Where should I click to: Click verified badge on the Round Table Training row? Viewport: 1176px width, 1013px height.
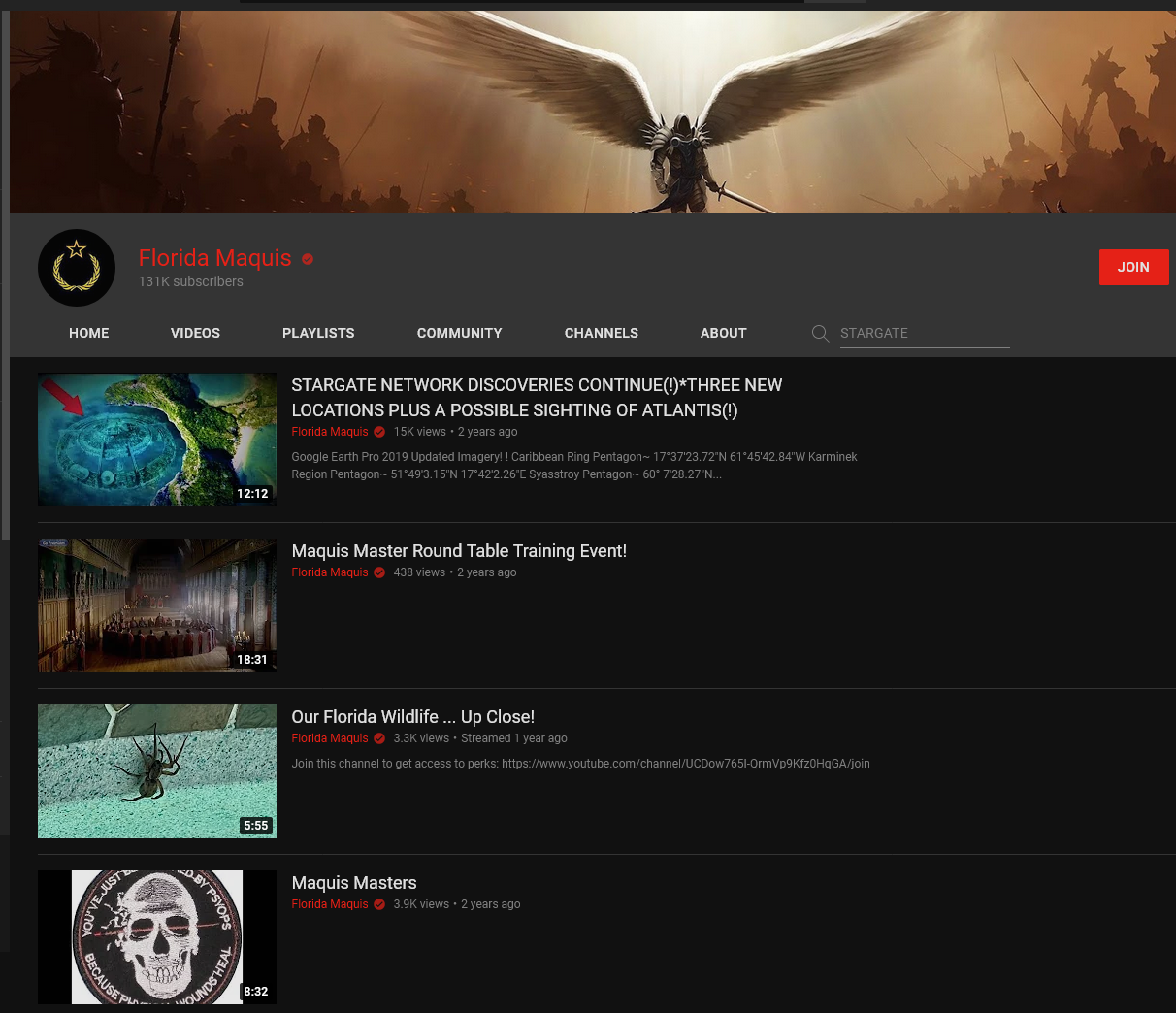click(379, 572)
